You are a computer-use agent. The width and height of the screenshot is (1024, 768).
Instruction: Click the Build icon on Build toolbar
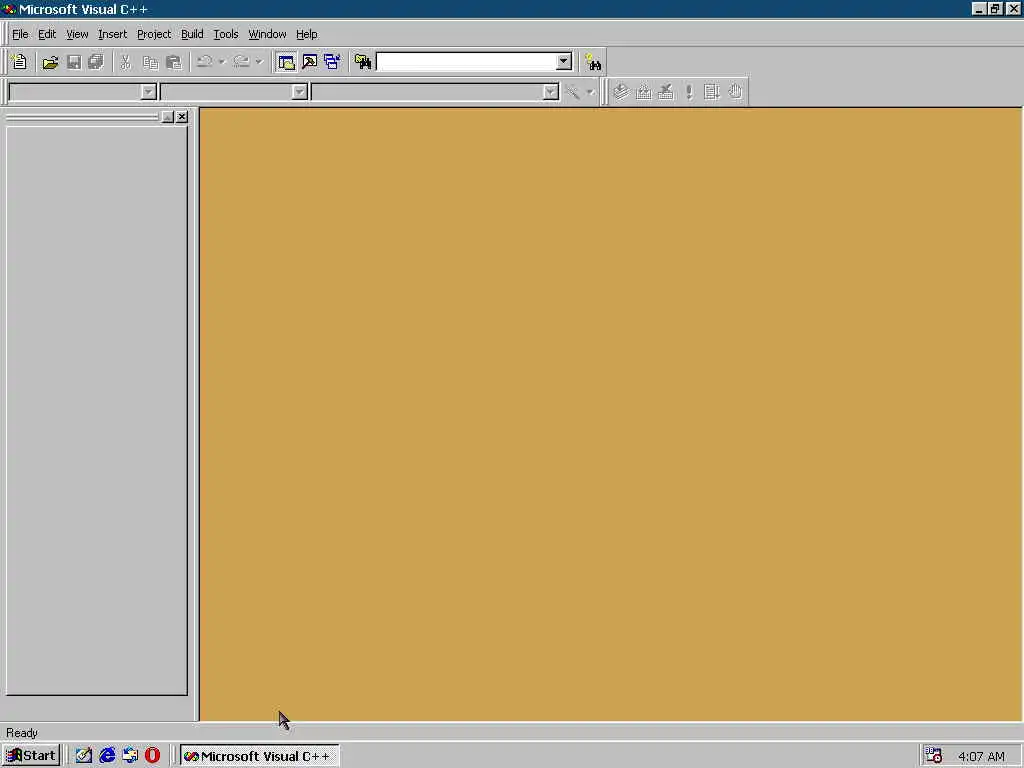(x=643, y=92)
